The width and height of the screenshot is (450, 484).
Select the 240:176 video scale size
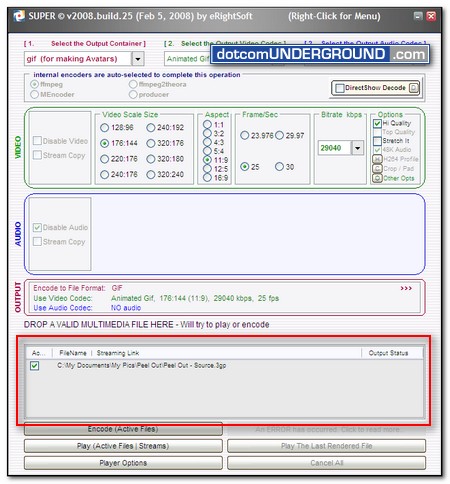105,174
